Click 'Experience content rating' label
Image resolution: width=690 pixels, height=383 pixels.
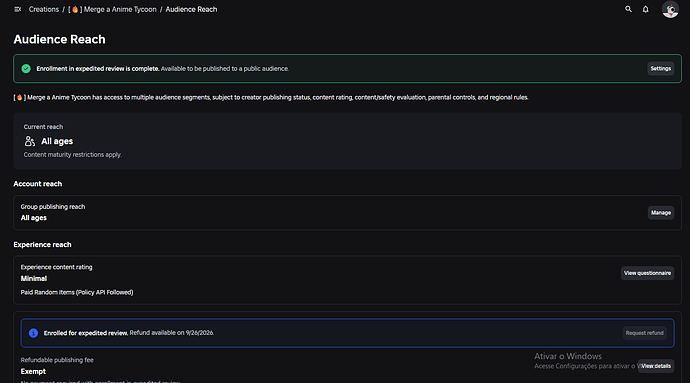point(56,267)
